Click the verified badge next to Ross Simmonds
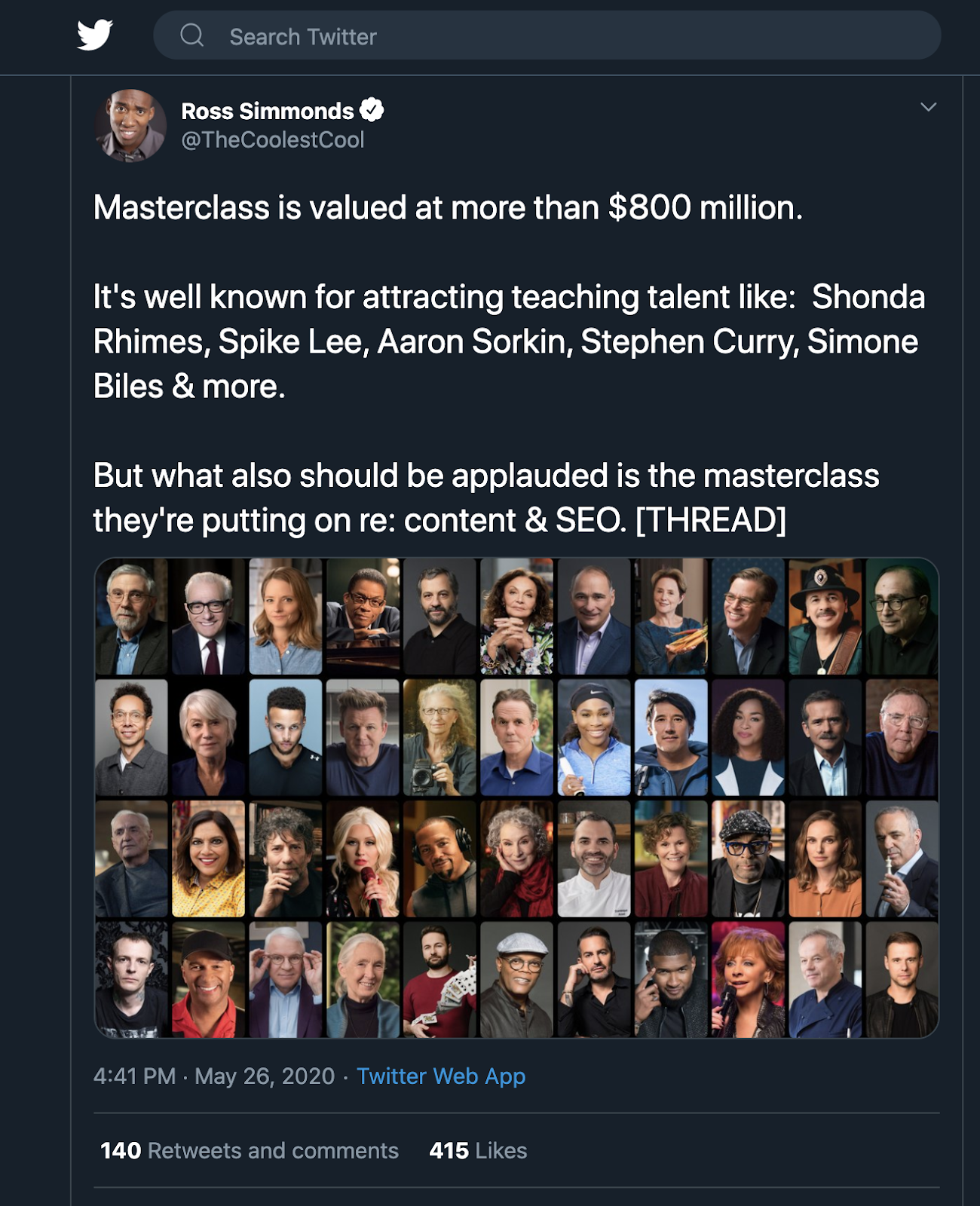980x1206 pixels. [x=374, y=109]
